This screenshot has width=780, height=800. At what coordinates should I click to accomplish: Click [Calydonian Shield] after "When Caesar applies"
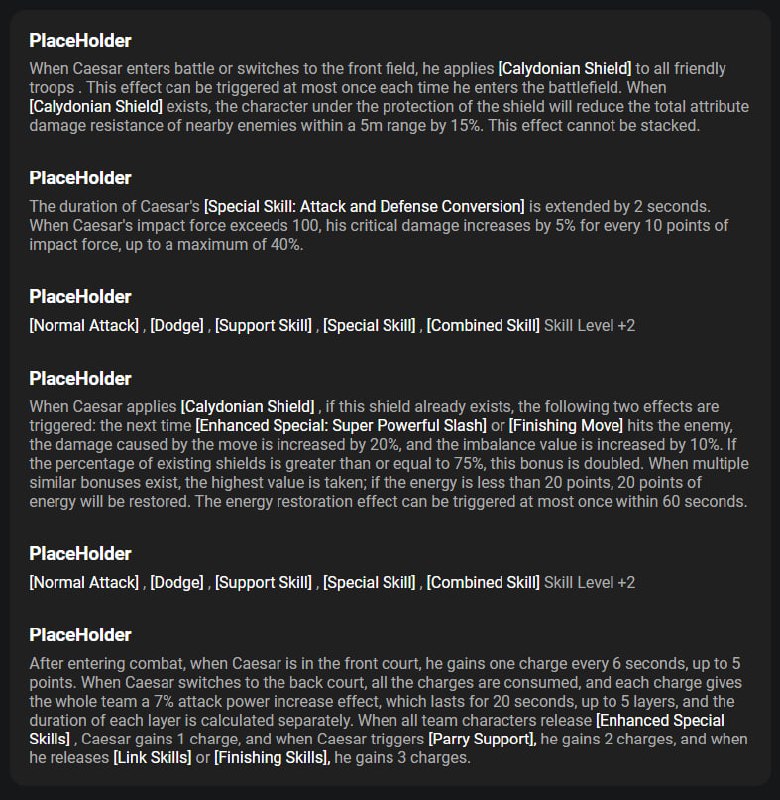coord(248,406)
